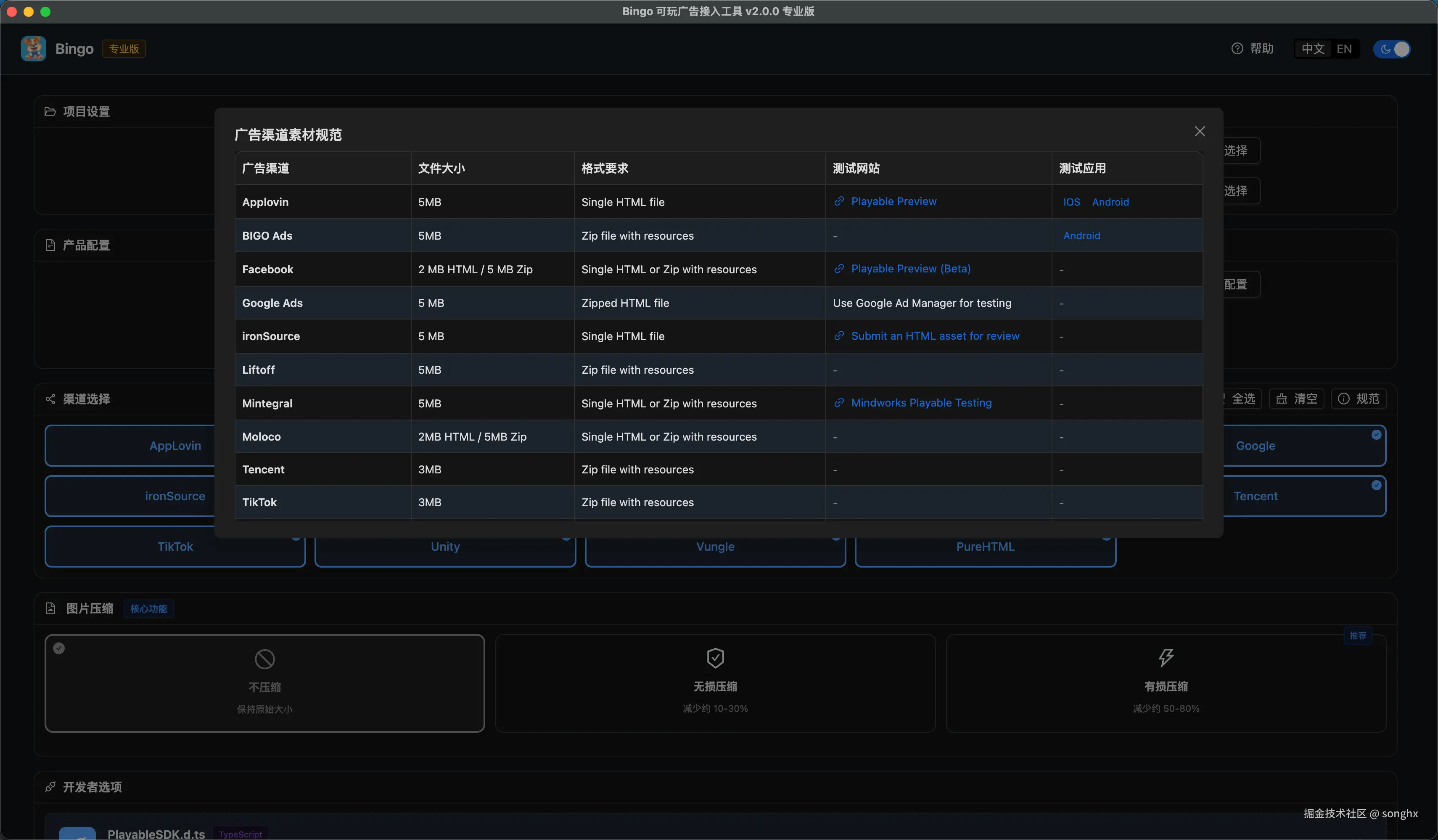Click the PlayableSDK.d.ts file name
Screen dimensions: 1438x840
(156, 834)
